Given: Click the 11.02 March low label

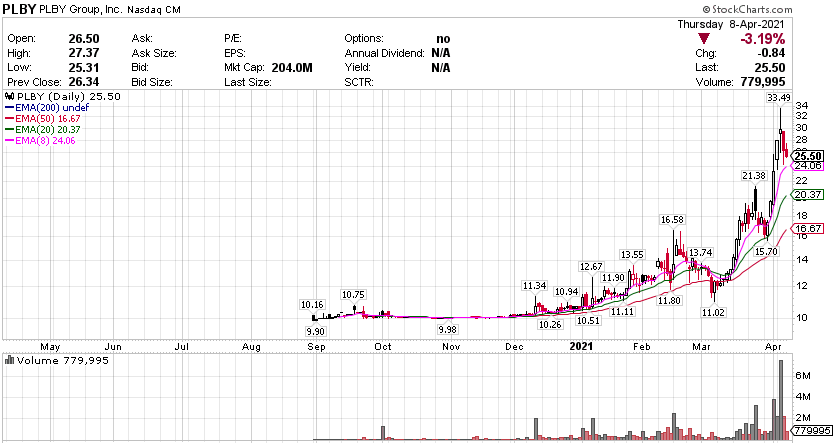Looking at the screenshot, I should tap(713, 312).
